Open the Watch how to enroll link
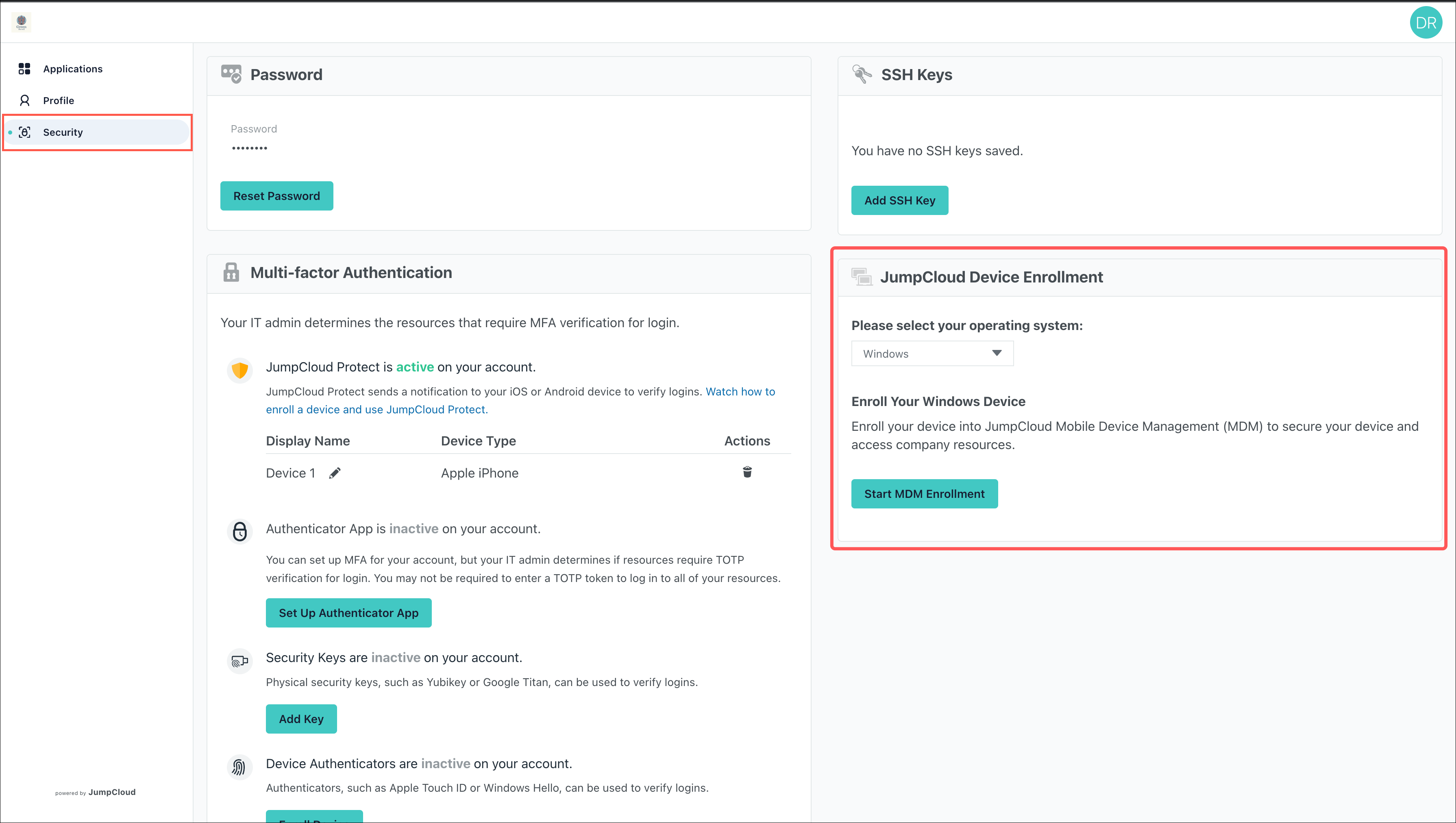 click(x=740, y=392)
